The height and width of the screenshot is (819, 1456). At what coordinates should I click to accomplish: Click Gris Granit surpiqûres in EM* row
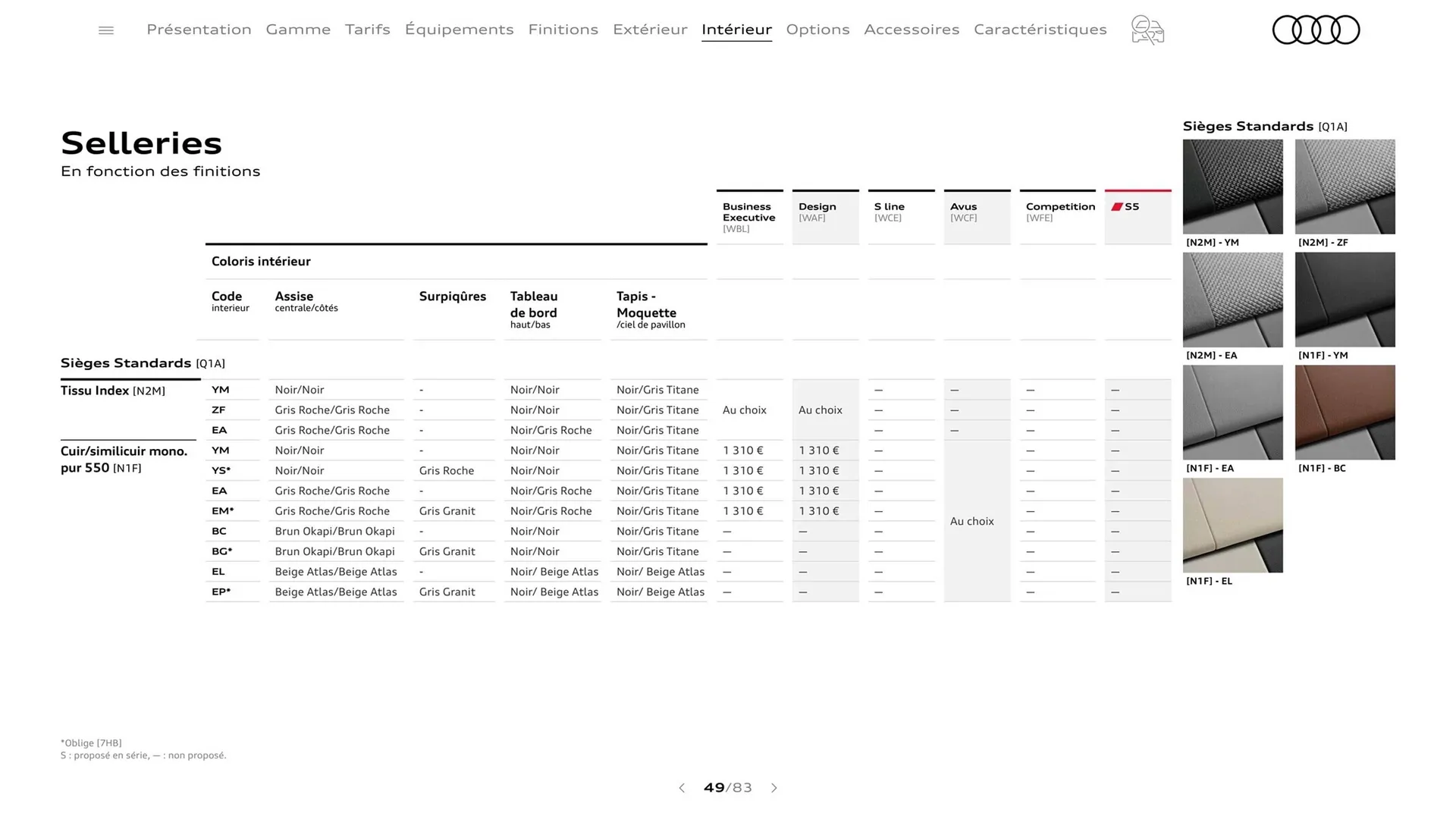(x=447, y=511)
